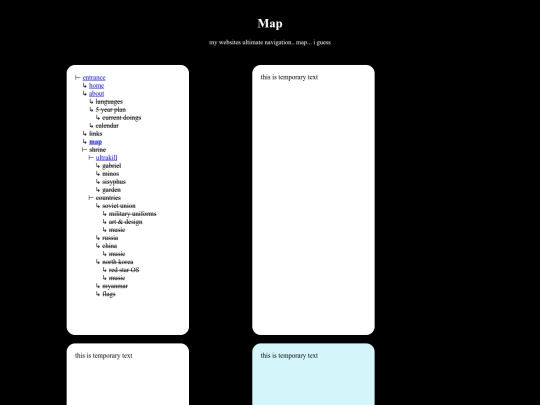Select the music entry under north korea
Screen dimensions: 540x405
[117, 278]
